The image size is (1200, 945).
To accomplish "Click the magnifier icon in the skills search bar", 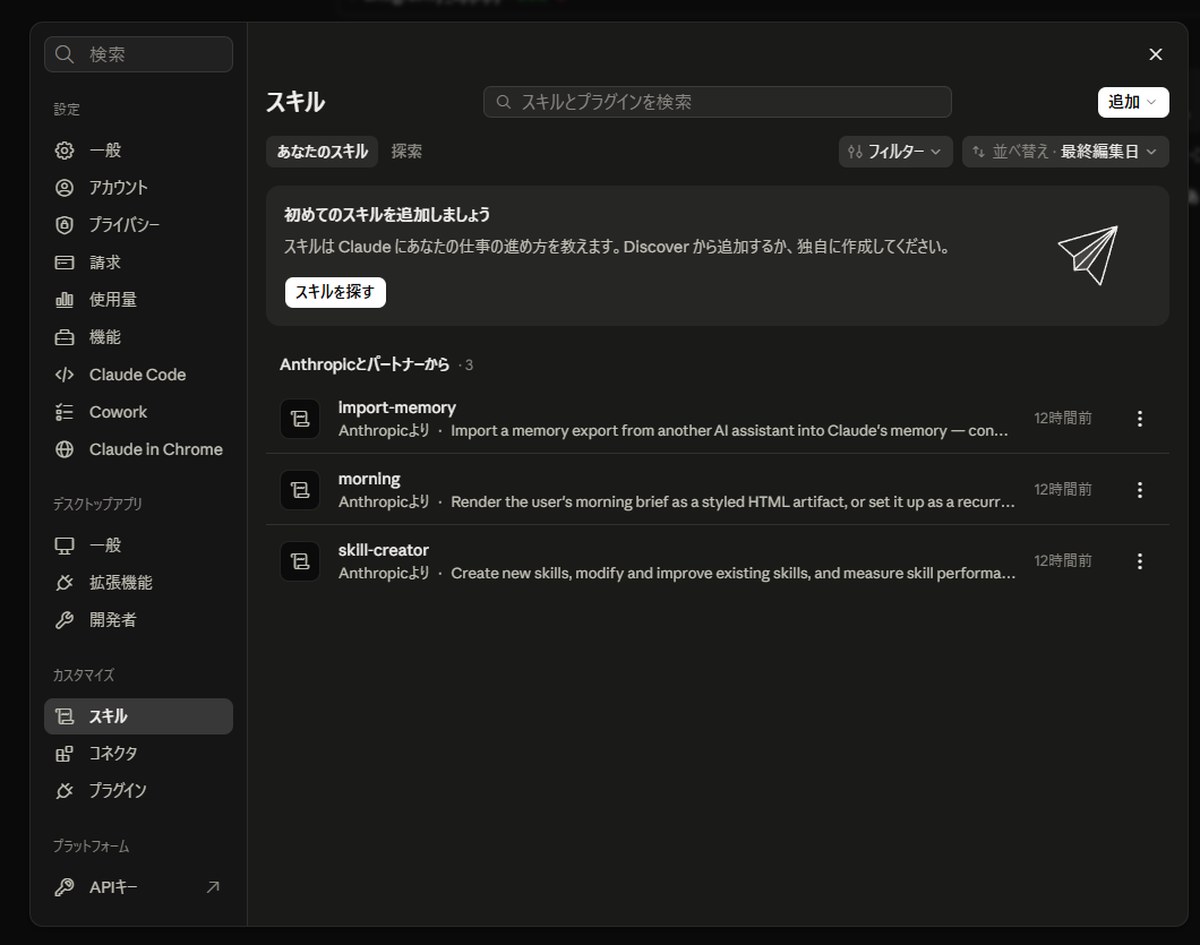I will 504,102.
